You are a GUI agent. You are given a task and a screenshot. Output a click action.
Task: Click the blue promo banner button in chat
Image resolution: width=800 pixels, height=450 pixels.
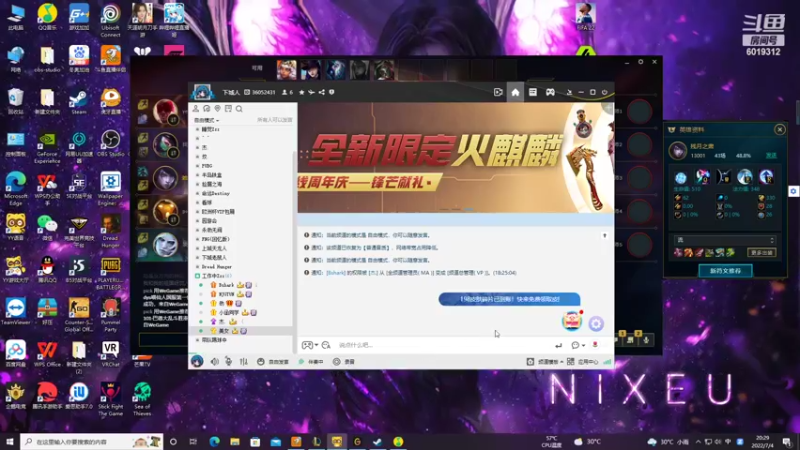point(509,299)
